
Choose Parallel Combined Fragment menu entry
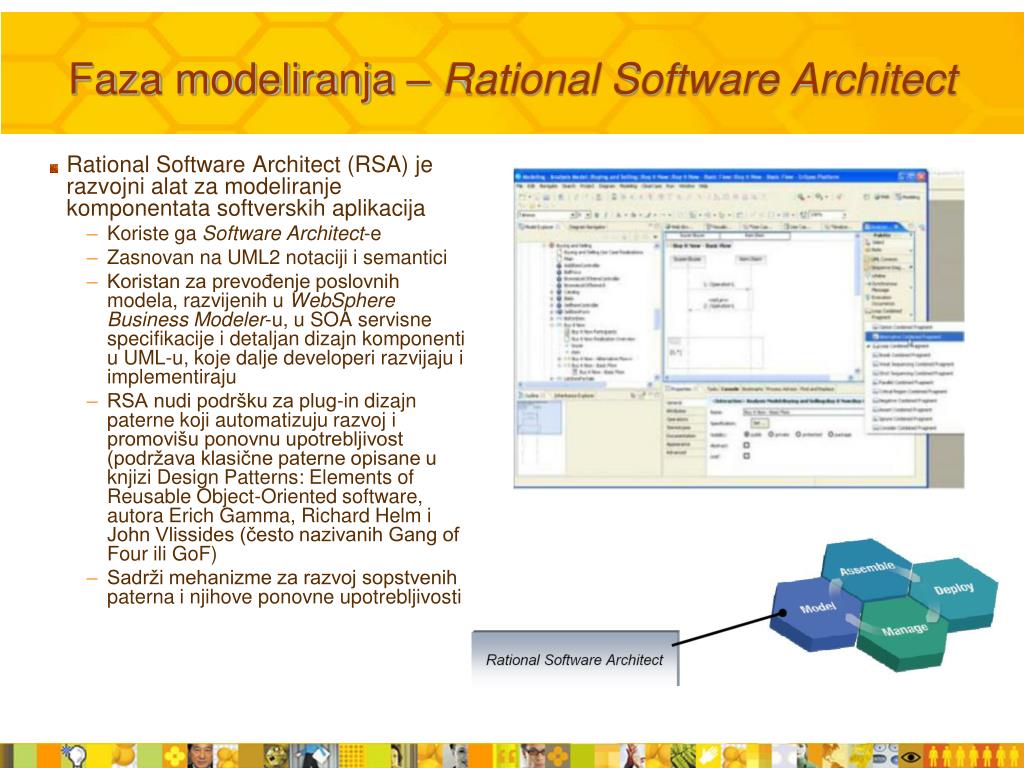(905, 383)
